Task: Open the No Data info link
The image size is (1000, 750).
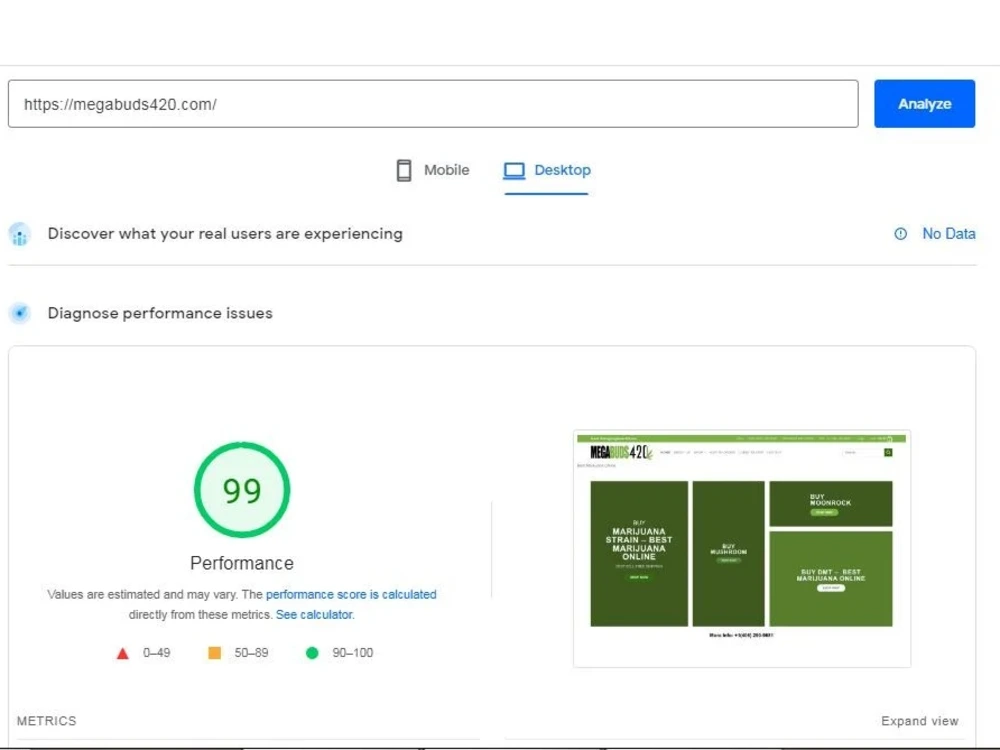Action: 948,234
